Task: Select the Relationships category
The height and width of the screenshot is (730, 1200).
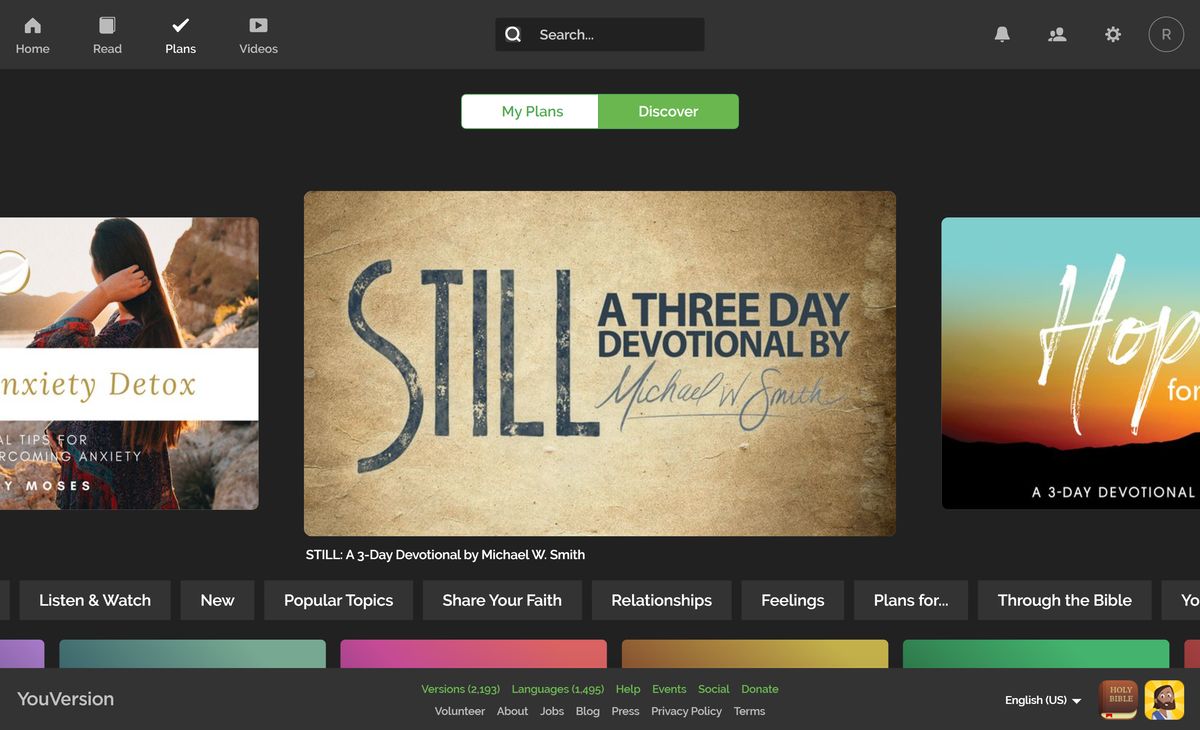Action: click(661, 600)
